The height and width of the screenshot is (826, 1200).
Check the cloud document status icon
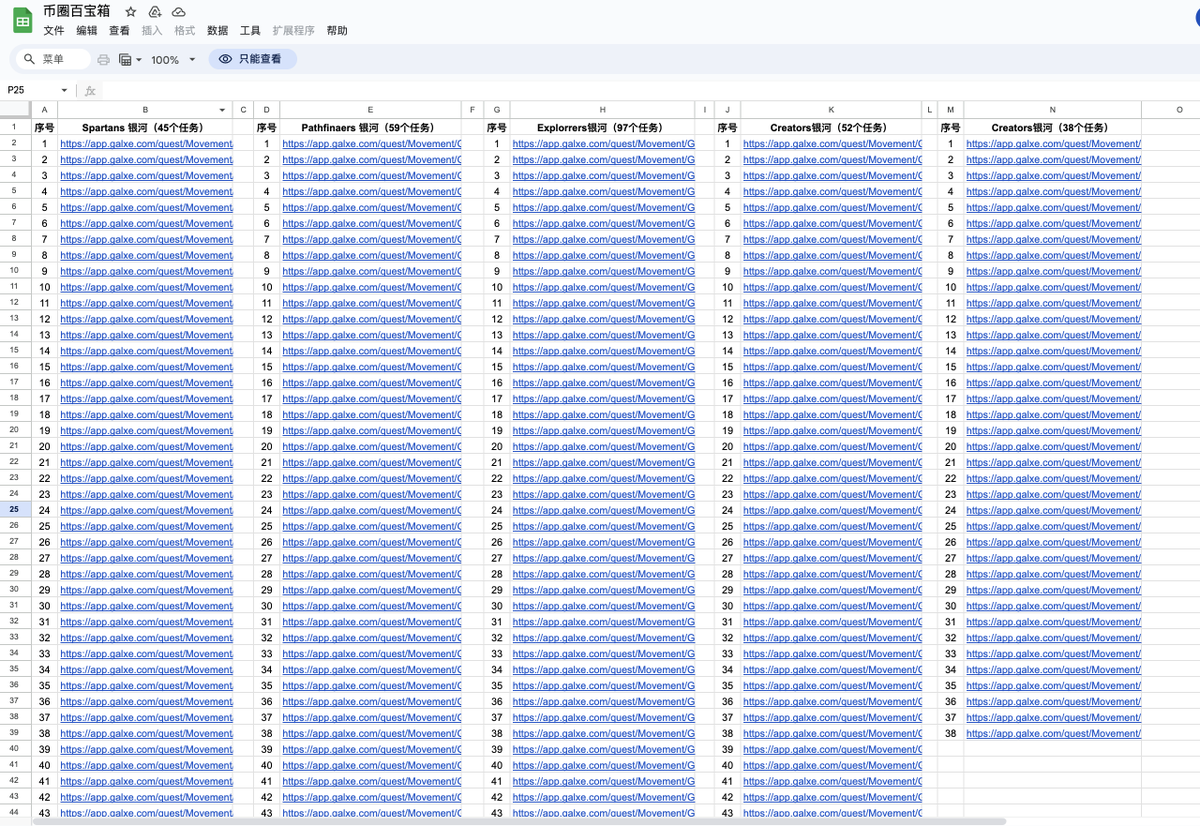coord(178,11)
